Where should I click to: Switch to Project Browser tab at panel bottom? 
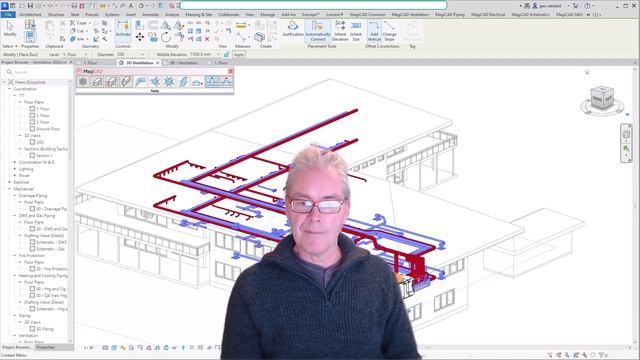(17, 347)
